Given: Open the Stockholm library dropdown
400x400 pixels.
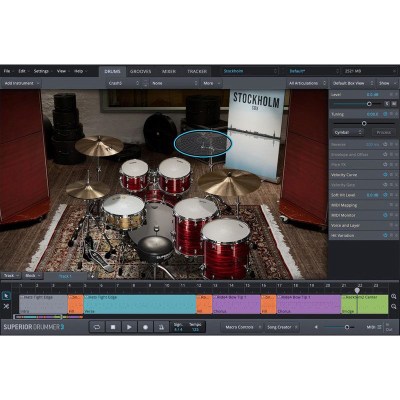Looking at the screenshot, I should point(250,71).
